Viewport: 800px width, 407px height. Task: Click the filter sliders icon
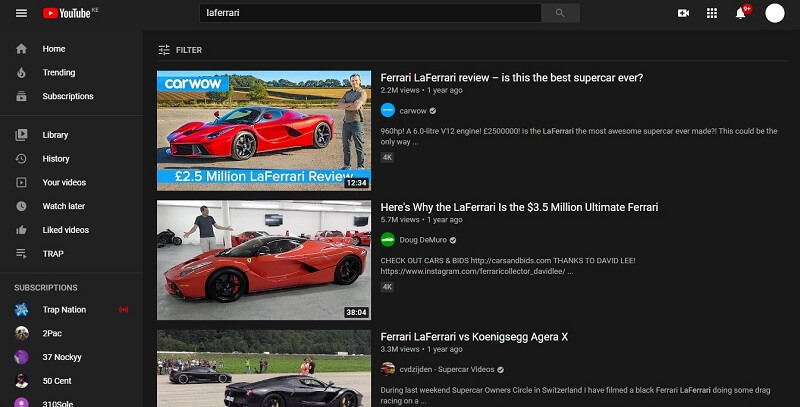[164, 50]
